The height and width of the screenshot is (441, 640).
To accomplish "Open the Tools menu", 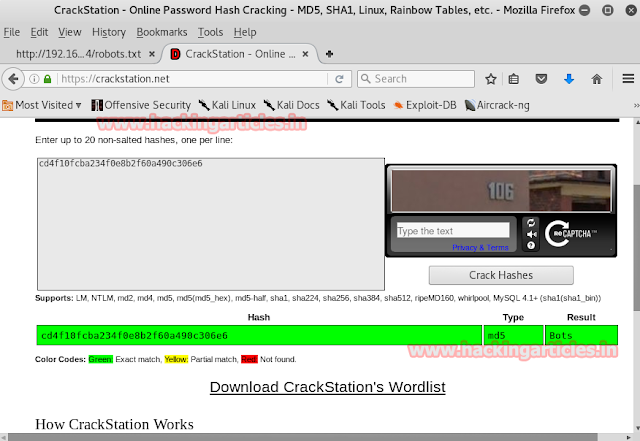I will (210, 32).
